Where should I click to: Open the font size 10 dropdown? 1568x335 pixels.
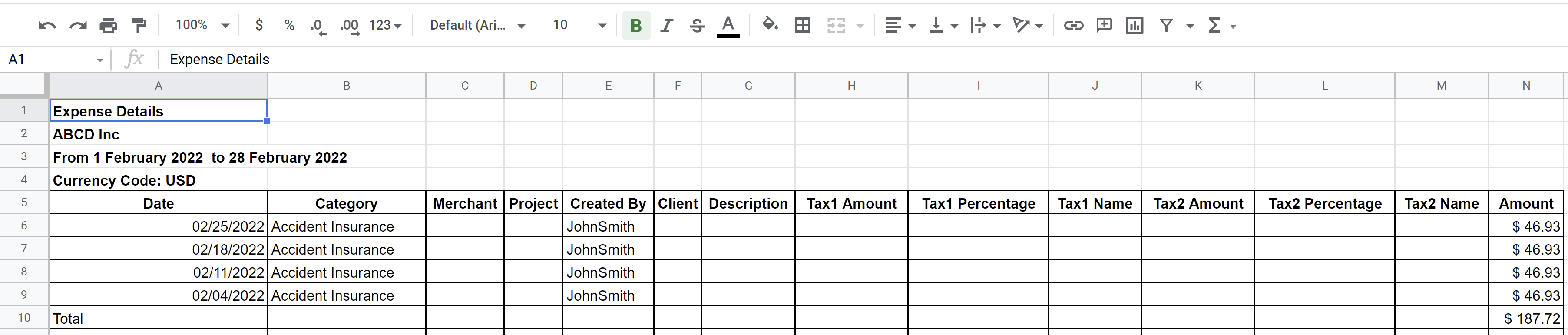(579, 25)
